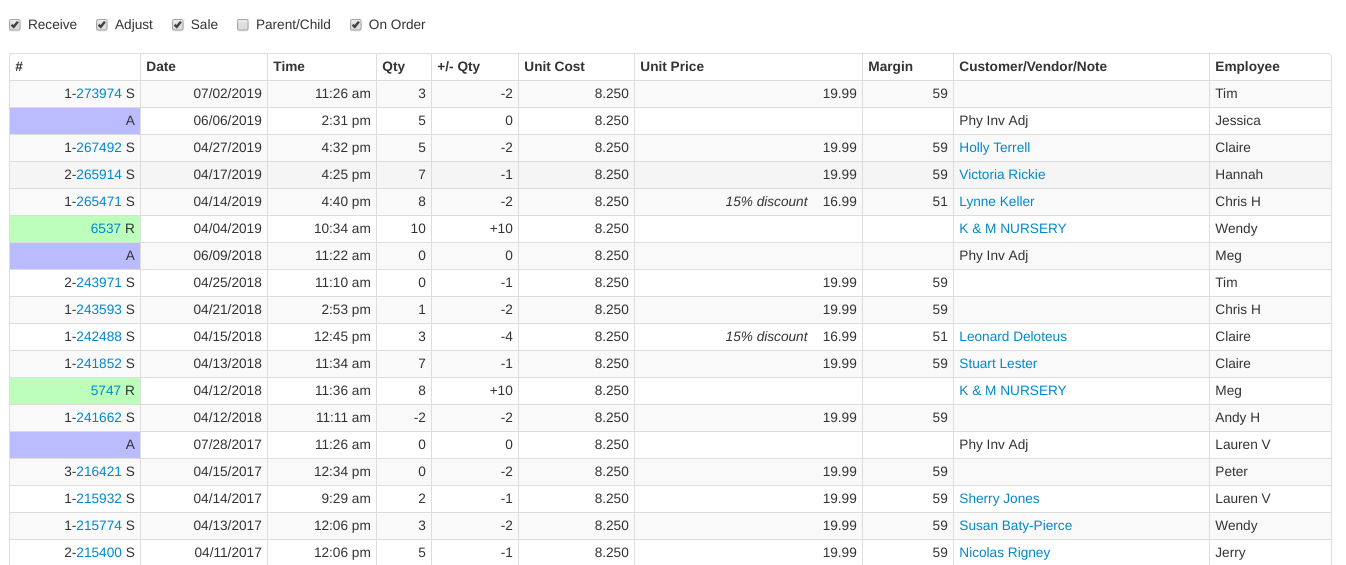The image size is (1346, 565).
Task: View customer Victoria Rickie
Action: [x=1002, y=175]
